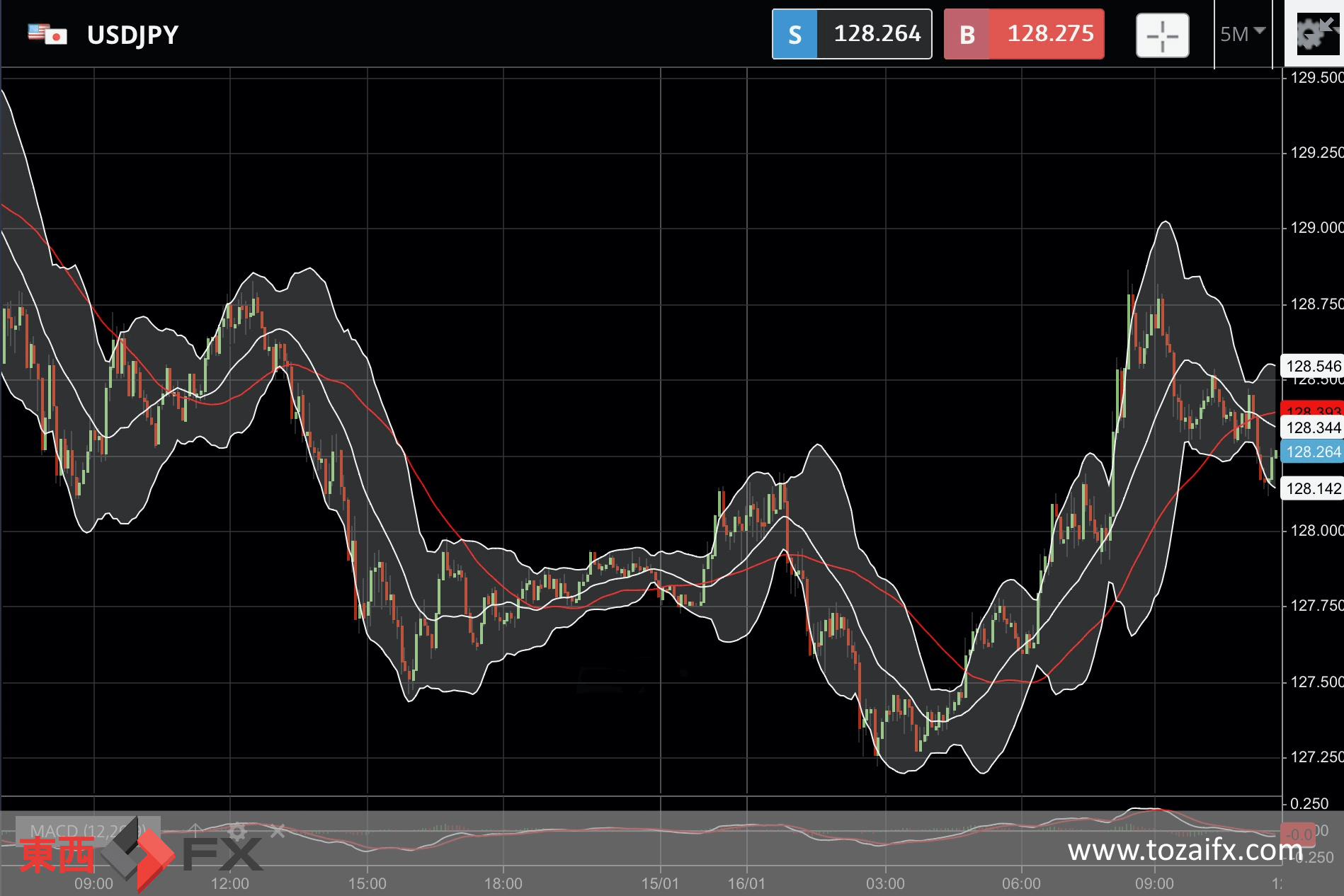Click the dropdown arrow beside 5M
This screenshot has width=1344, height=896.
point(1259,31)
